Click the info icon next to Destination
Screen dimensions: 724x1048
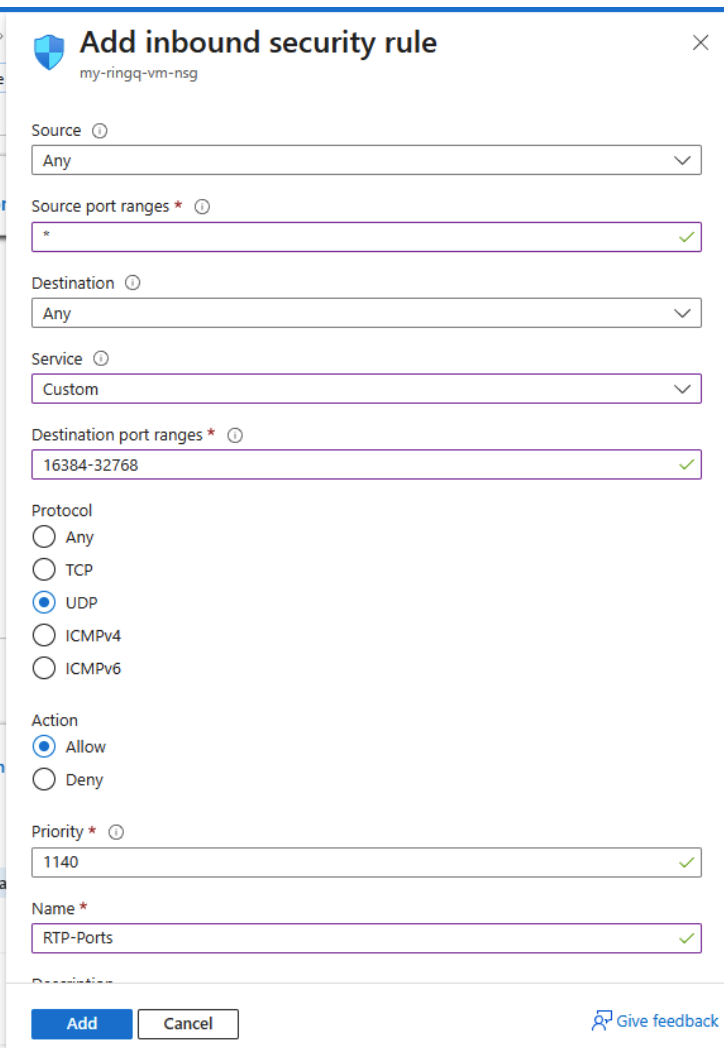click(x=131, y=283)
